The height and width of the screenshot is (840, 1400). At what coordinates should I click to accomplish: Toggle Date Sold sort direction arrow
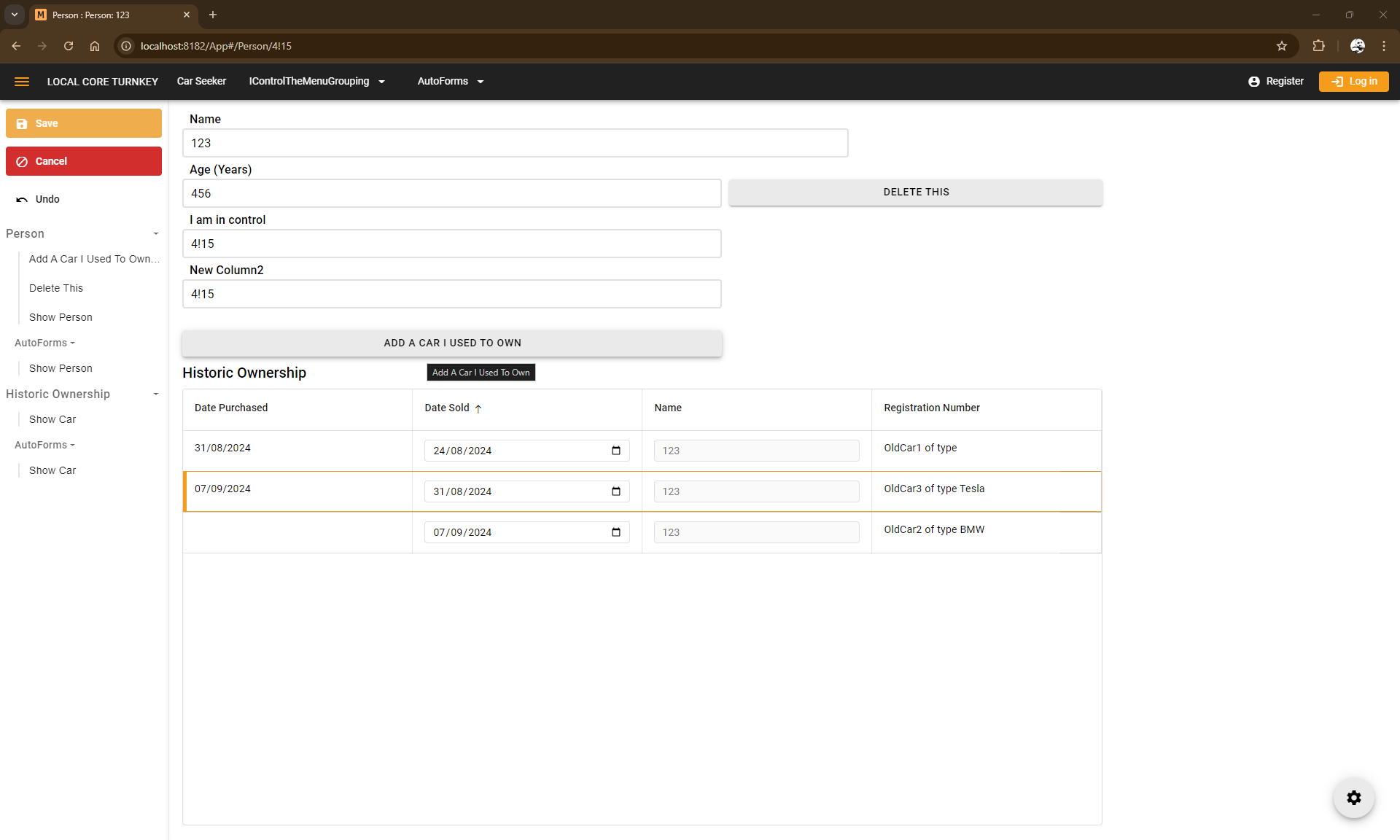click(478, 408)
